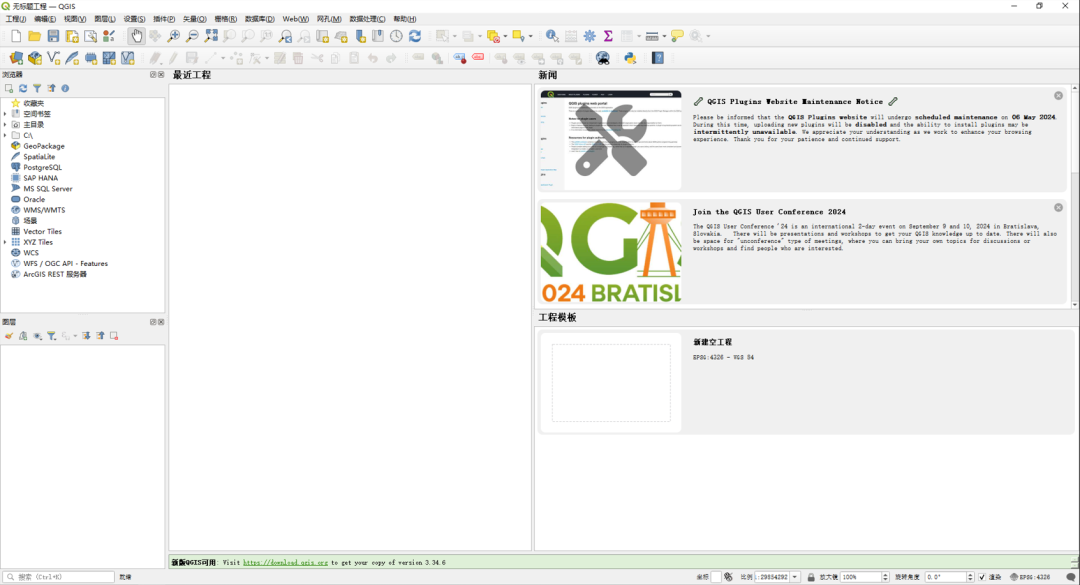
Task: Expand the 主目录 tree node
Action: 6,125
